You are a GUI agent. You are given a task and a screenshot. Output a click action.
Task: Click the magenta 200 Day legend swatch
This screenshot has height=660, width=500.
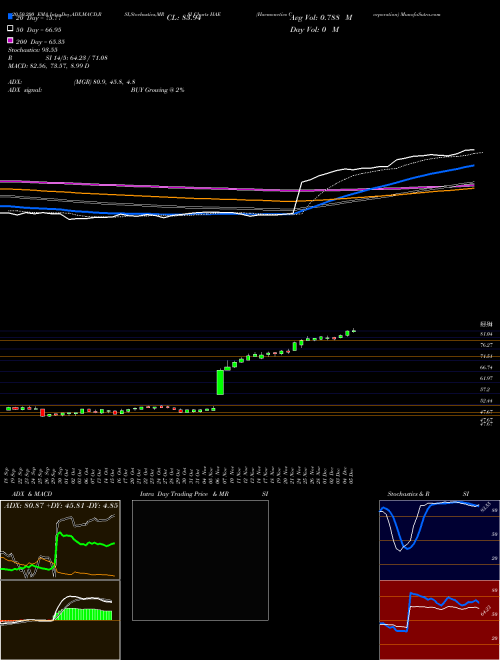click(x=10, y=40)
